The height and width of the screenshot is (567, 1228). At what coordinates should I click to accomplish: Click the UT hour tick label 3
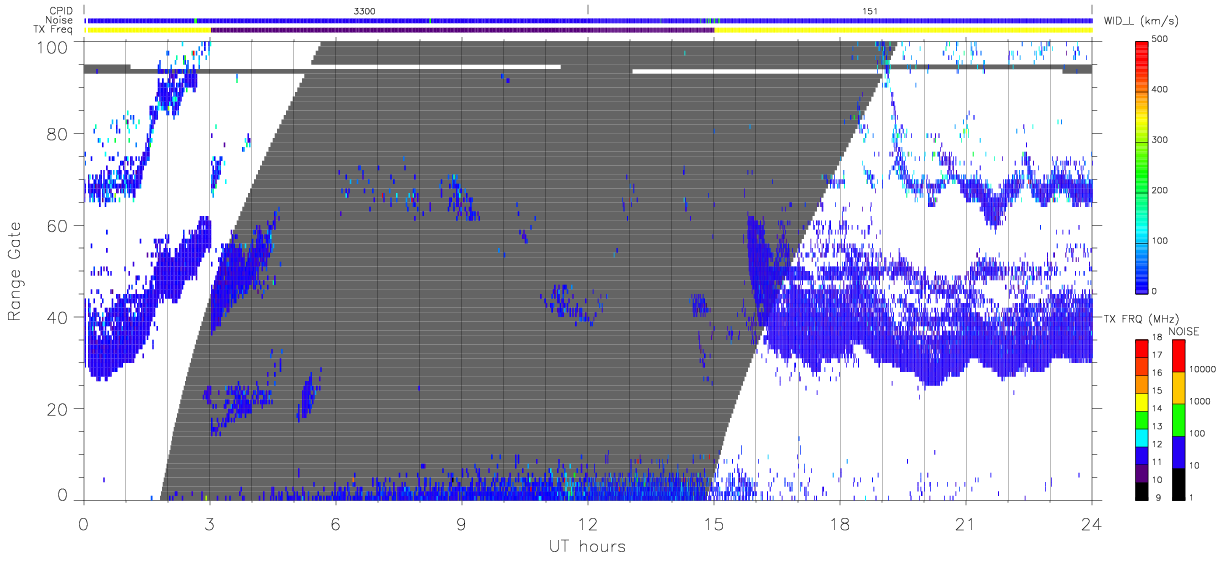coord(209,523)
